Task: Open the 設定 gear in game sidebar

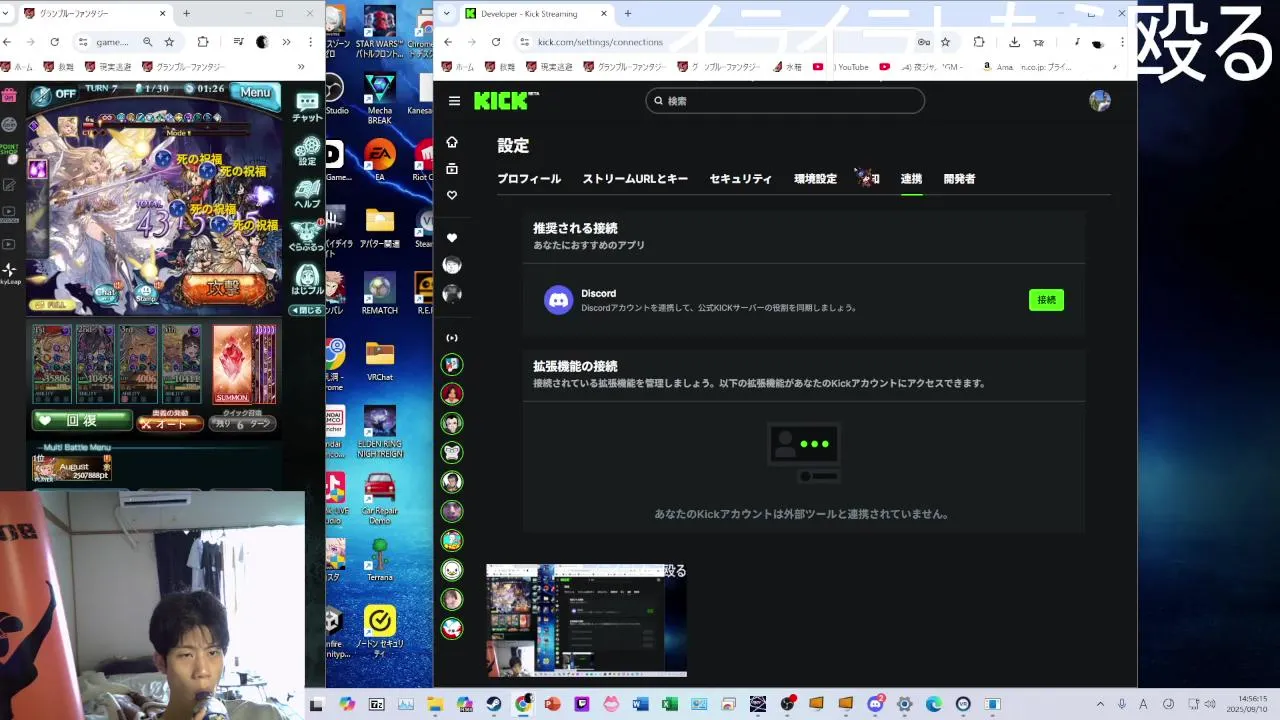Action: [x=307, y=150]
